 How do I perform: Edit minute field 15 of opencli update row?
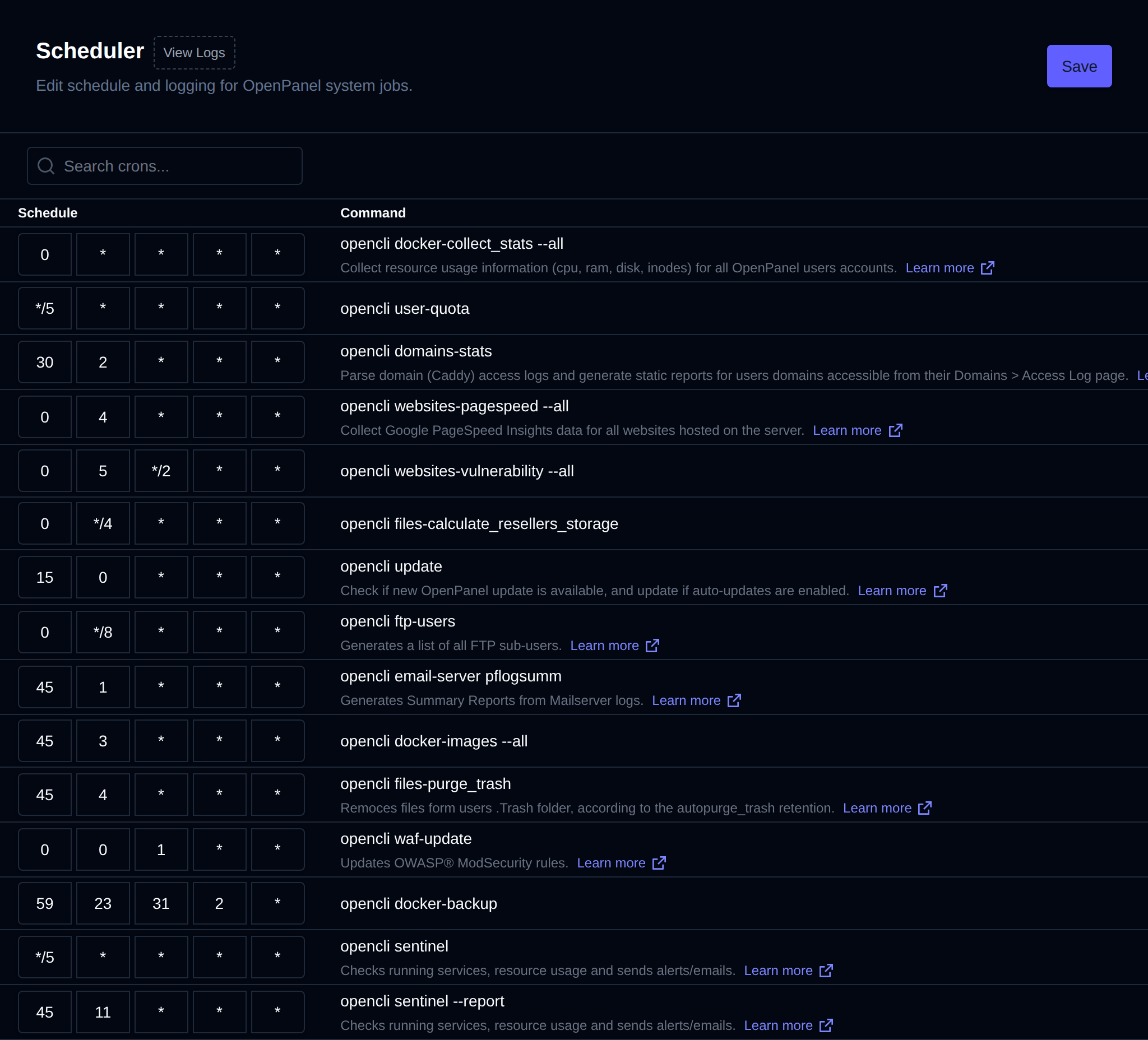click(45, 578)
